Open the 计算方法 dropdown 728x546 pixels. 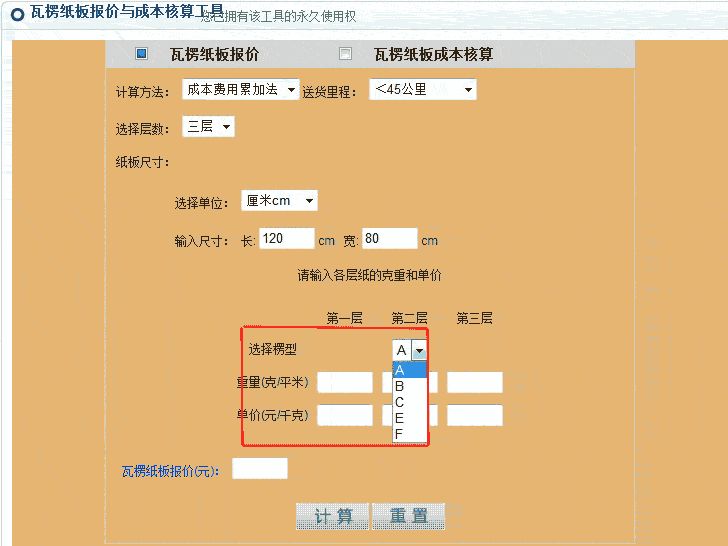coord(240,90)
